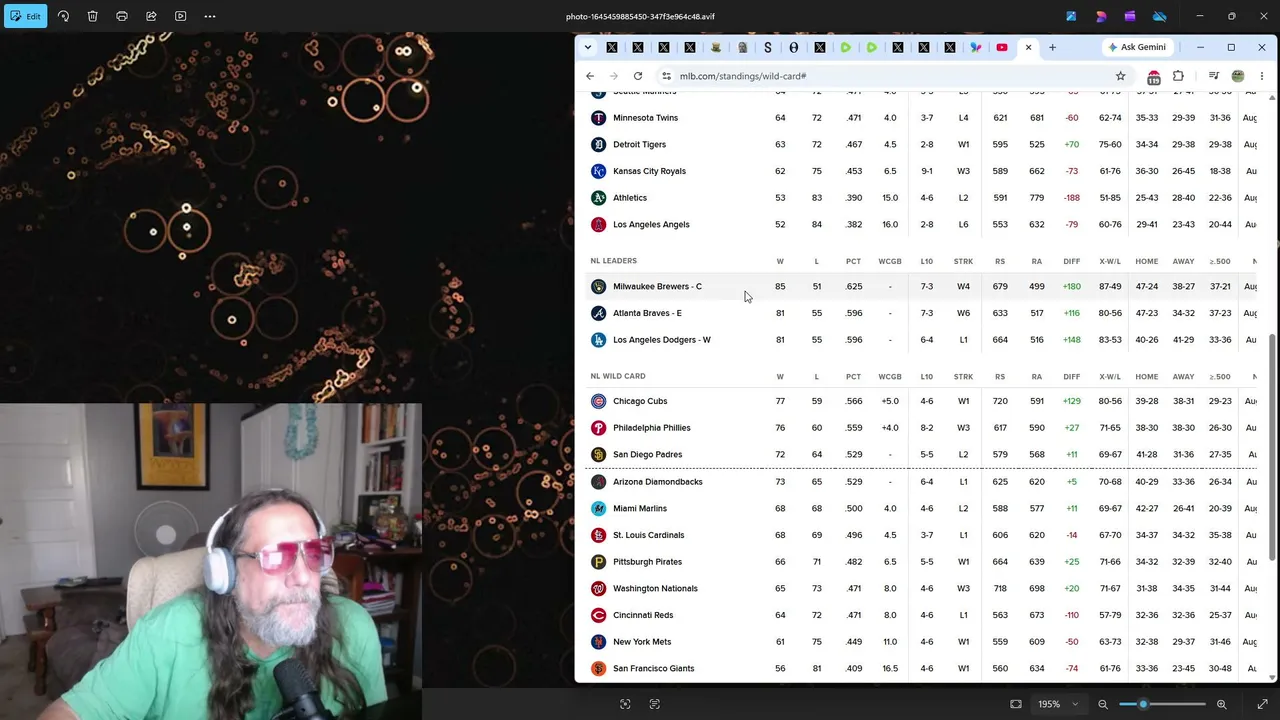Click the Pittsburgh Pirates logo icon
The height and width of the screenshot is (720, 1280).
click(598, 562)
